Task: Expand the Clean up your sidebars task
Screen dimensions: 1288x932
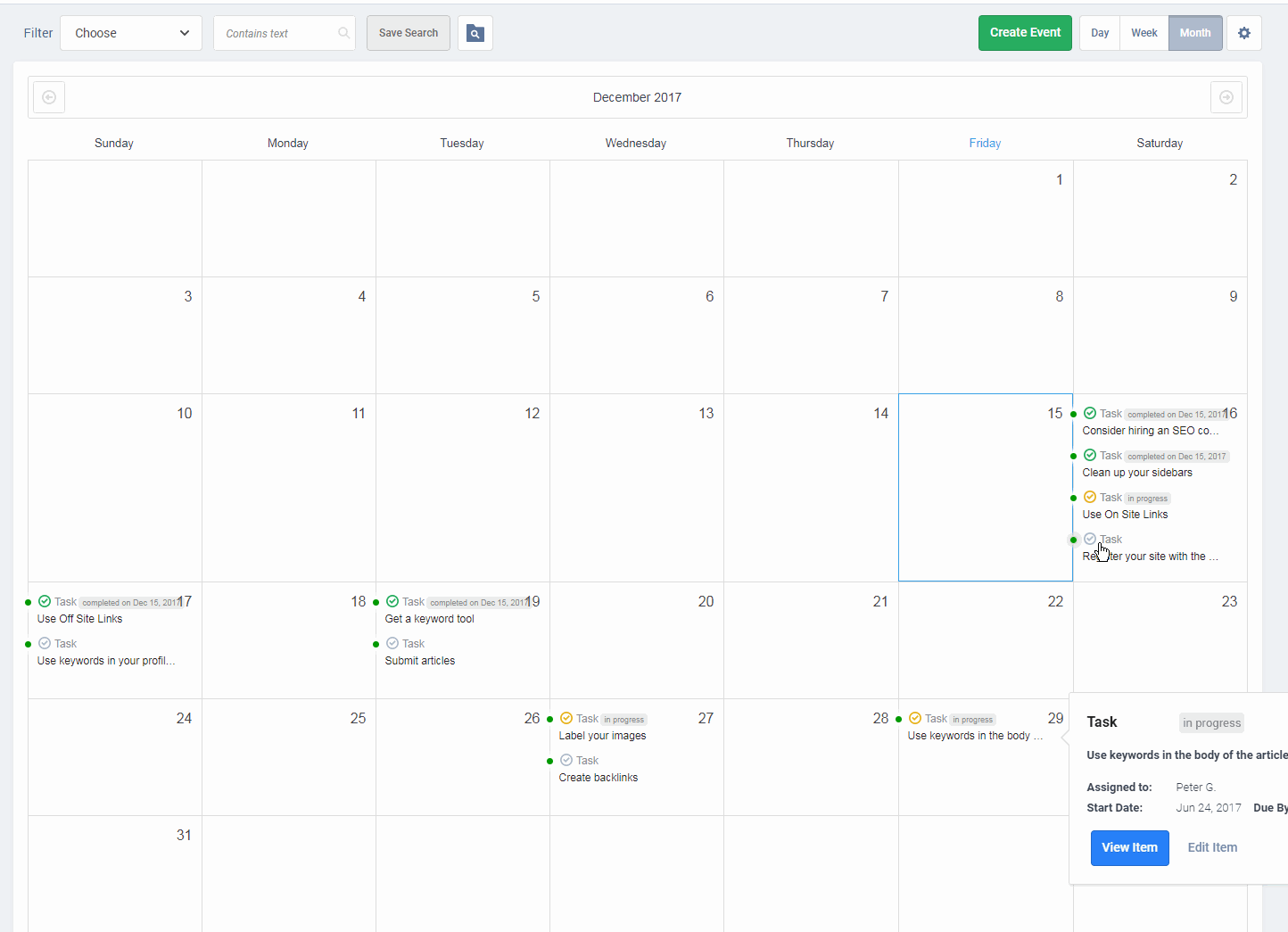Action: [1137, 473]
